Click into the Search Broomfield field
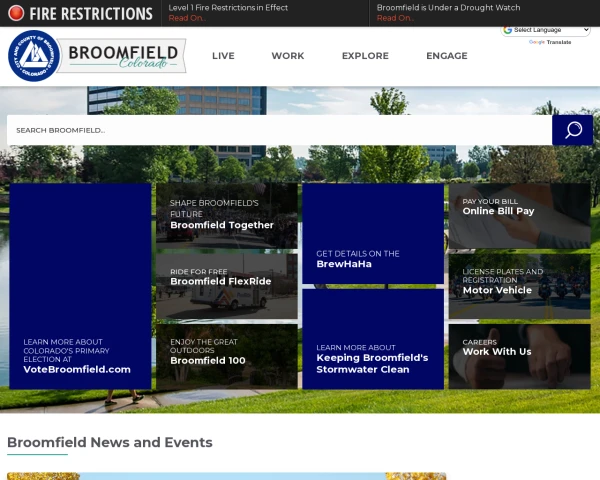This screenshot has width=600, height=480. click(279, 130)
